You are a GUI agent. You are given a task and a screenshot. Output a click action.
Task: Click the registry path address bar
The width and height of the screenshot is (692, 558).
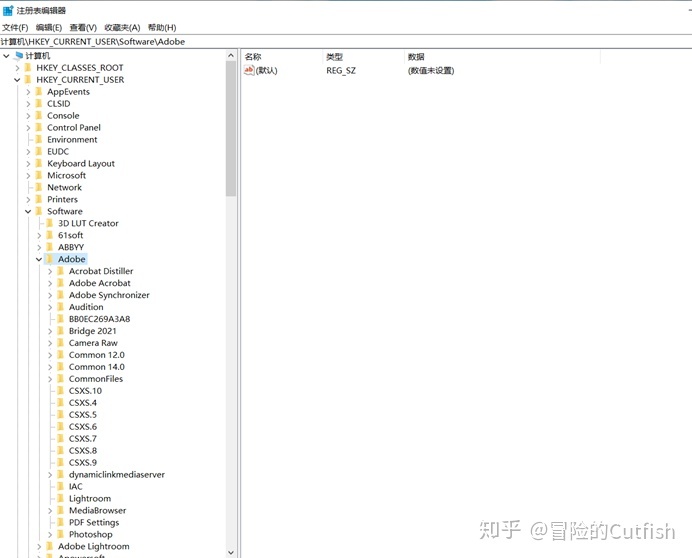pyautogui.click(x=346, y=41)
